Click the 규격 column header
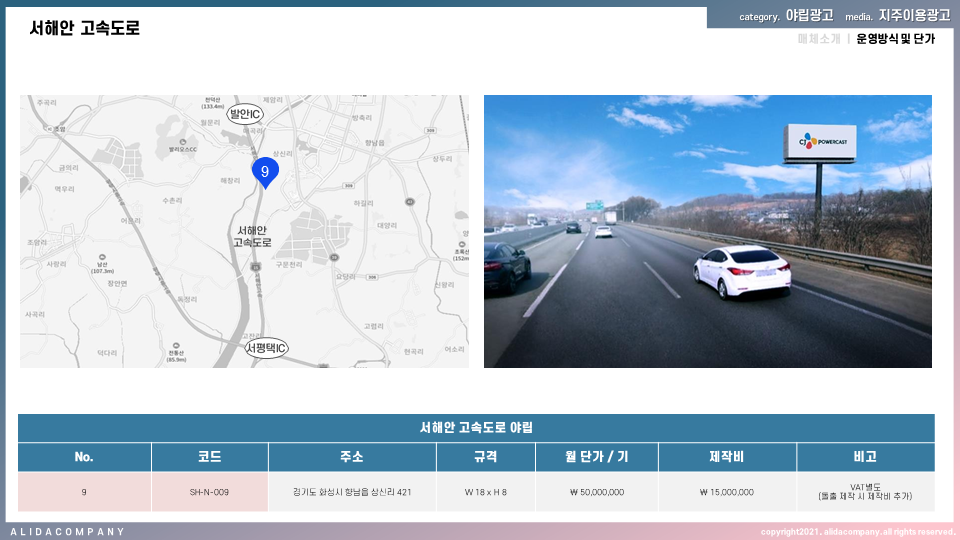Viewport: 960px width, 540px height. (486, 457)
